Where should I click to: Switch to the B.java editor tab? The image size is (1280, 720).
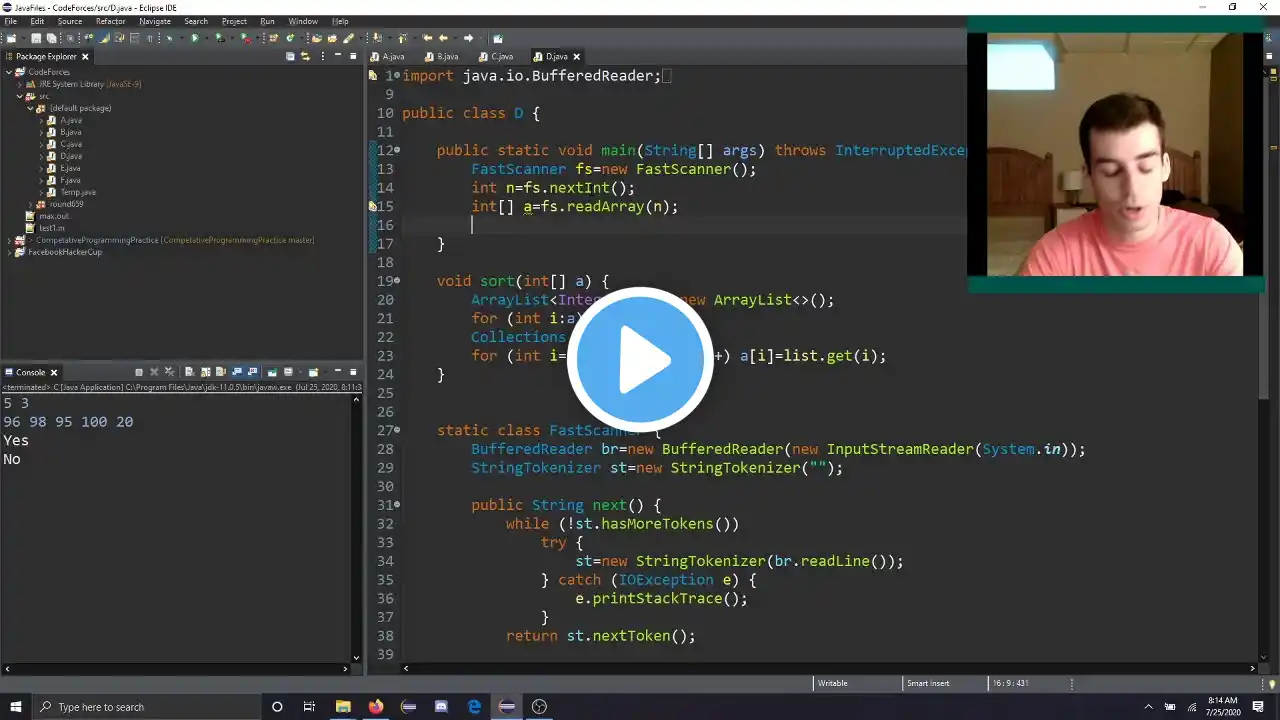(x=447, y=57)
